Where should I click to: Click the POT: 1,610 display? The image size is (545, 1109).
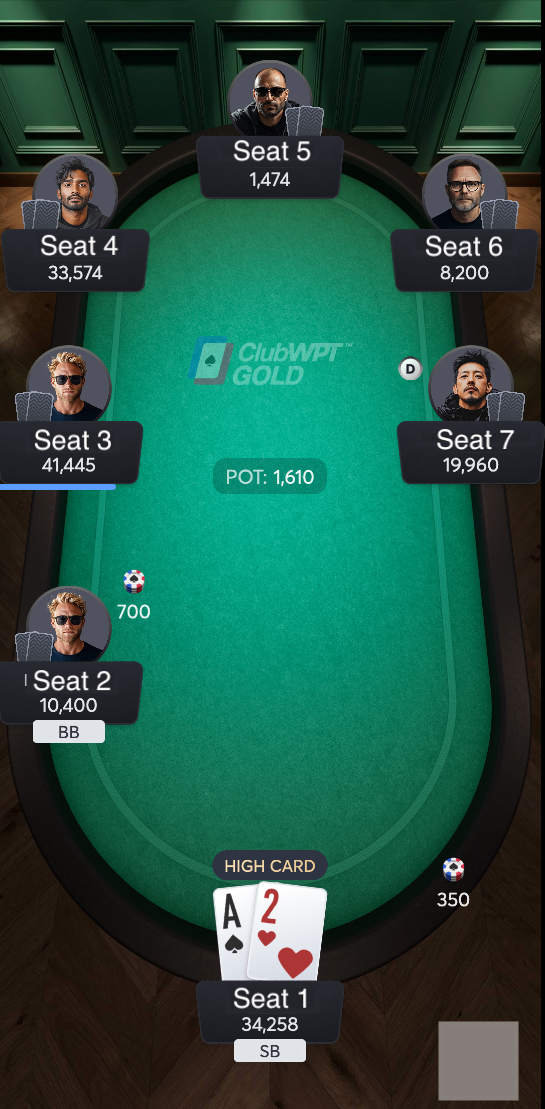click(x=269, y=477)
